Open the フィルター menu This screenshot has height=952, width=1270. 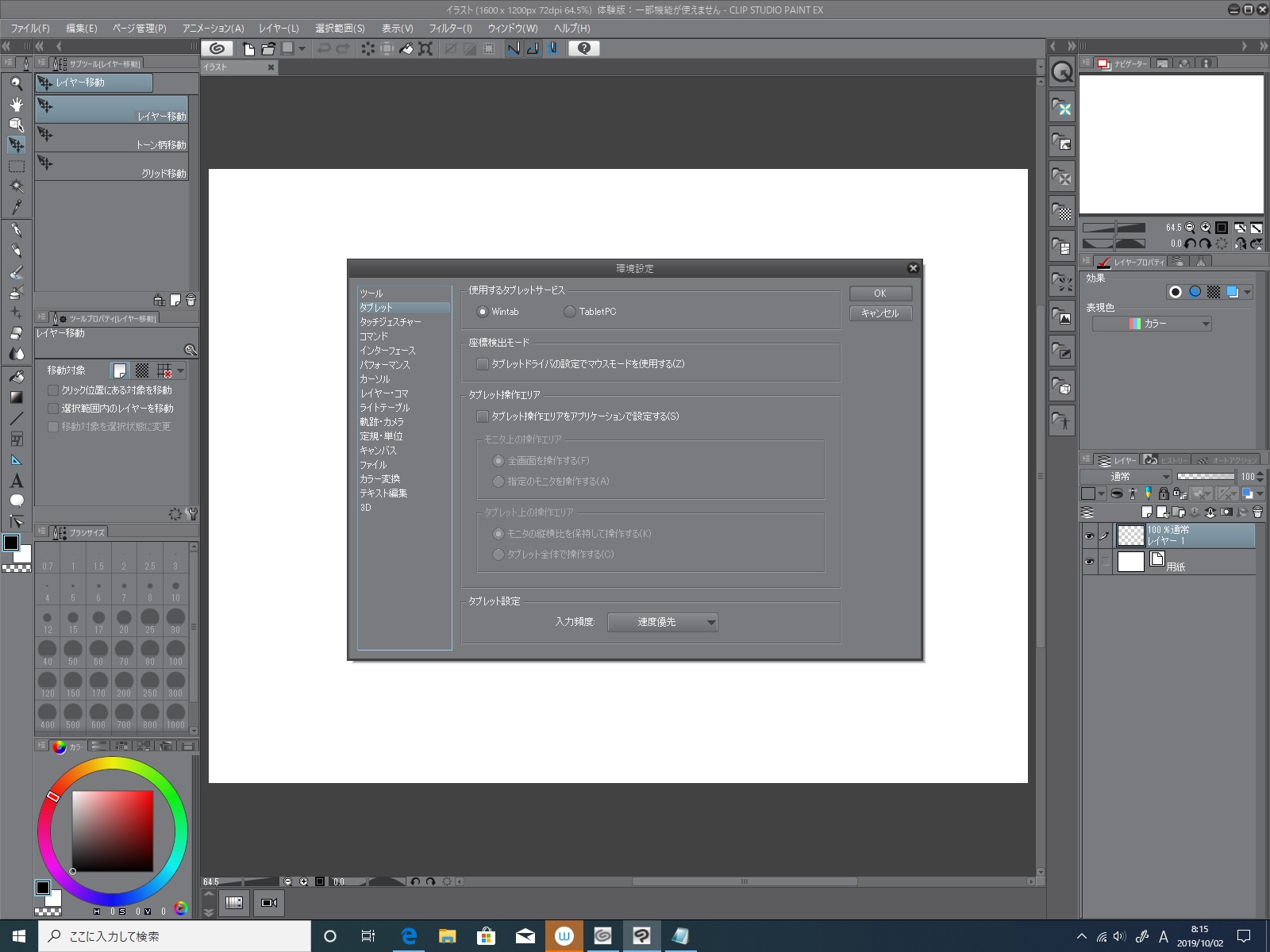coord(450,28)
